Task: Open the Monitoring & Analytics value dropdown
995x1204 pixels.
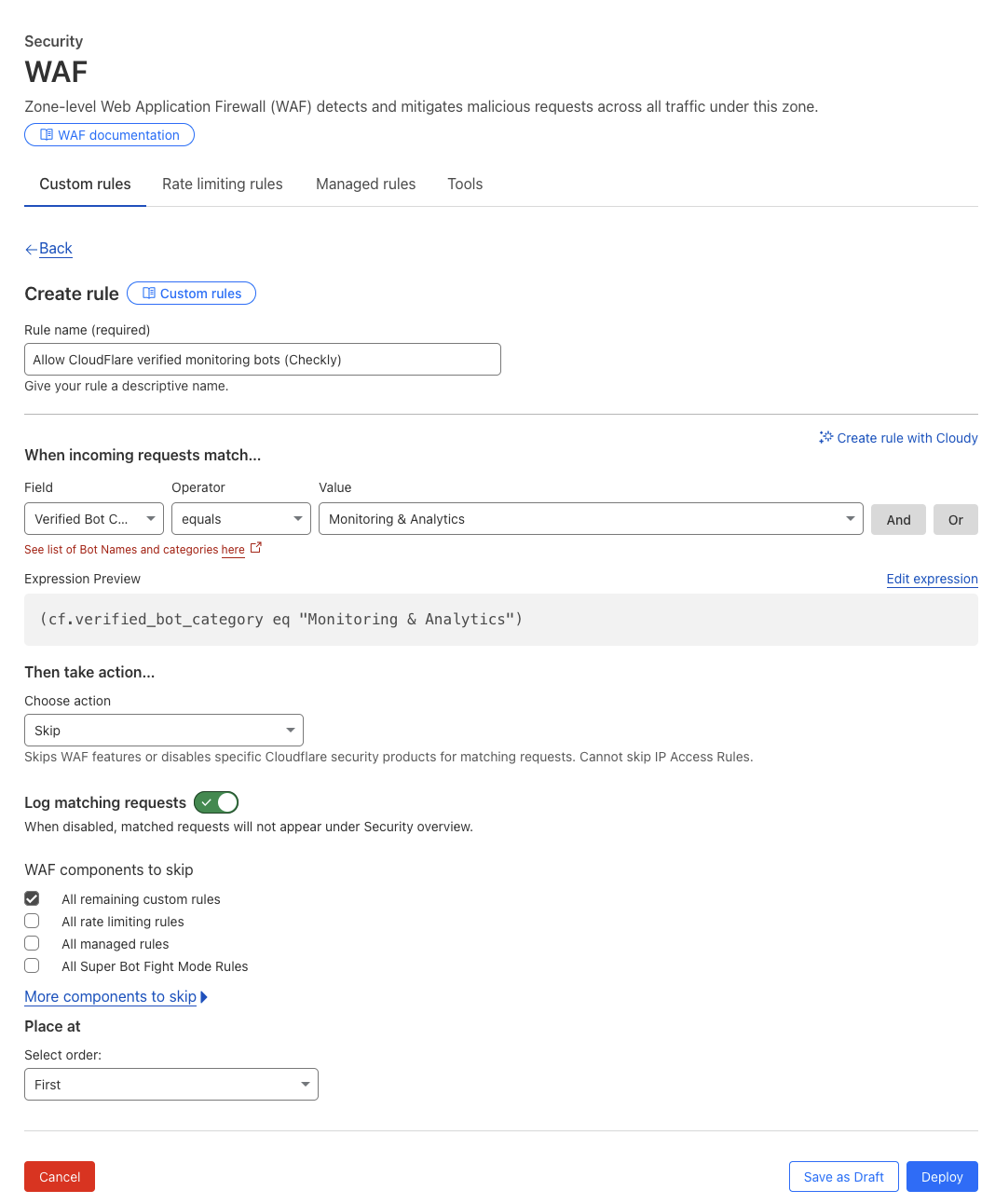Action: (x=589, y=518)
